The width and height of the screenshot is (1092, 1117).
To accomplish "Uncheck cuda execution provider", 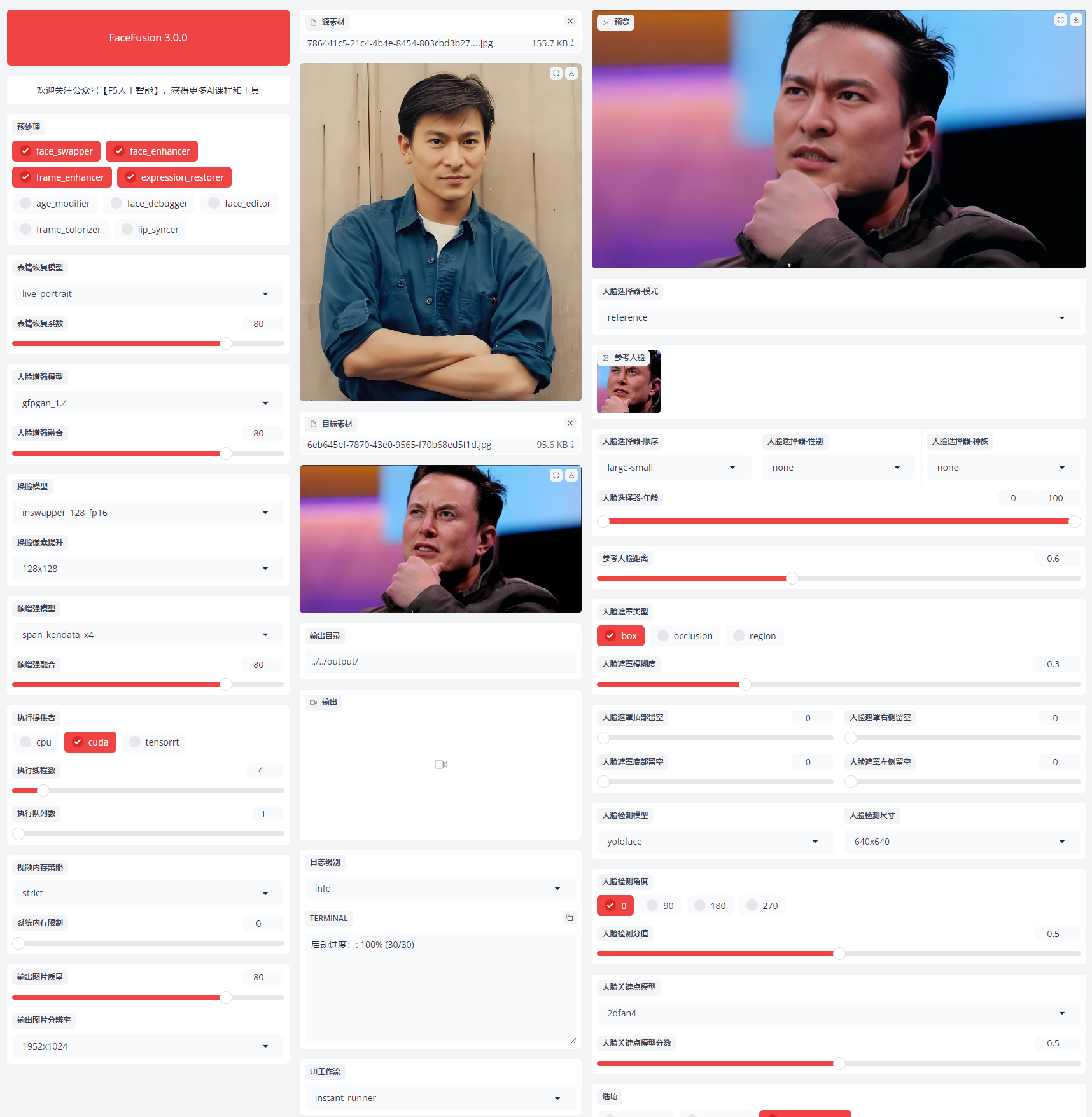I will point(90,742).
